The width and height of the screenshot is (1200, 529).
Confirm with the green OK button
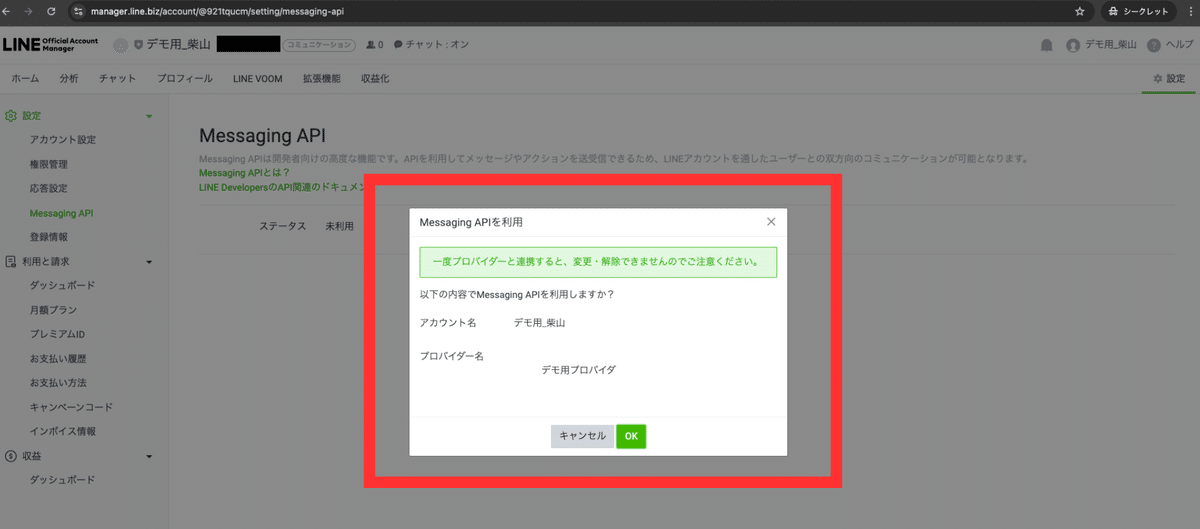[631, 436]
